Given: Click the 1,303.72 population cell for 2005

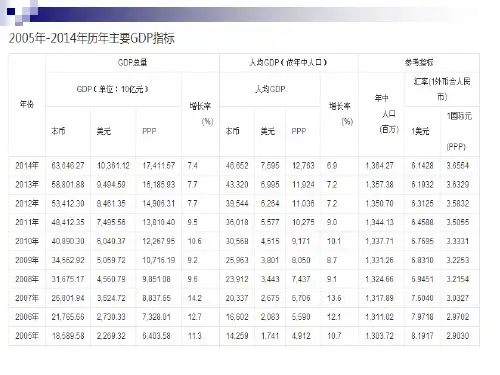Looking at the screenshot, I should point(379,336).
